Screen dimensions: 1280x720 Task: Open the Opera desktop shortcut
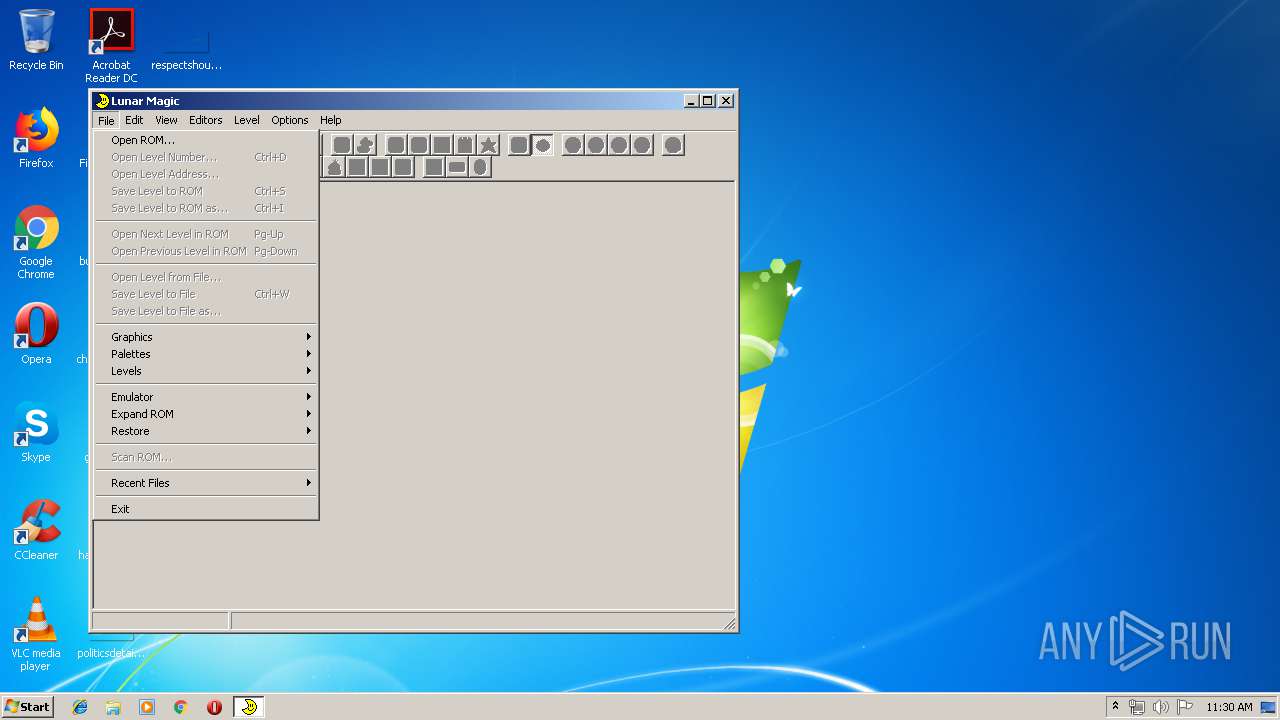(36, 334)
